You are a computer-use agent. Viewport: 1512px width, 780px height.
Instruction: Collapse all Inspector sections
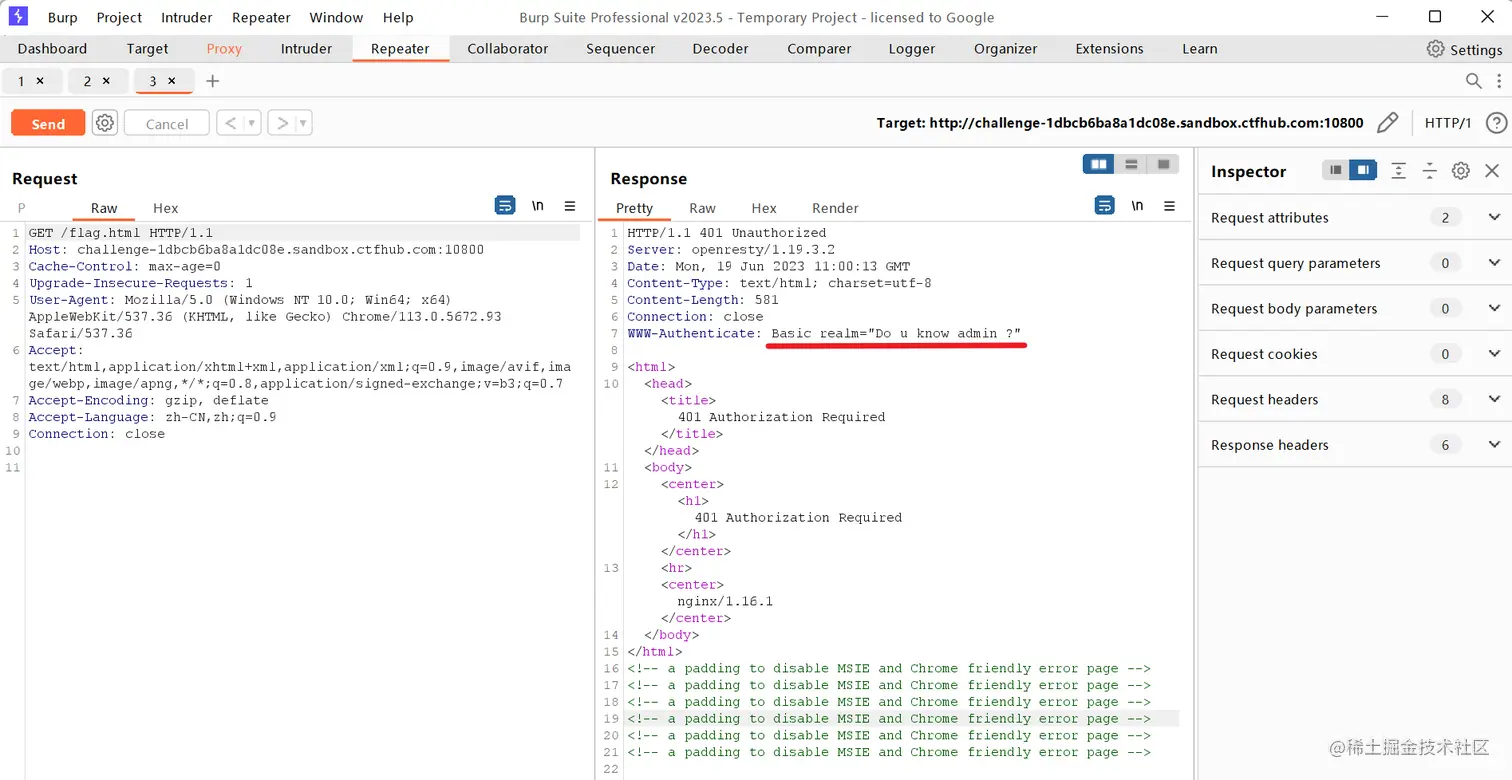1430,171
